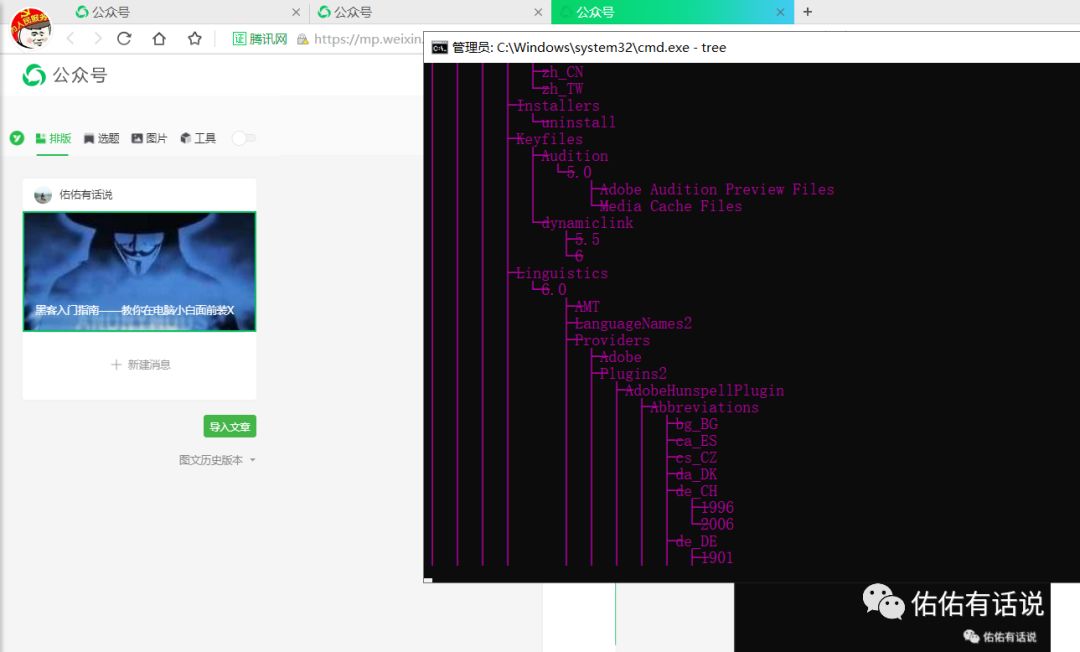Switch to the first 公众号 tab
1080x652 pixels.
click(103, 12)
